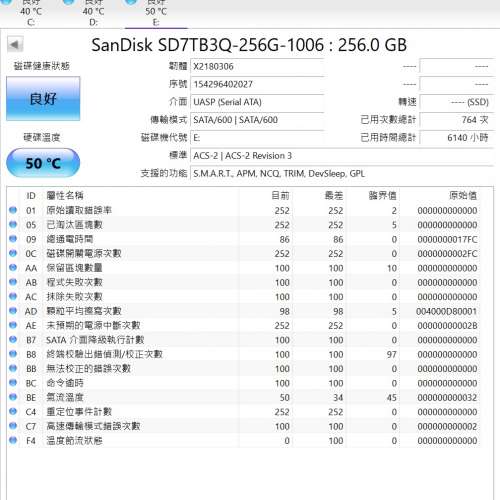The height and width of the screenshot is (500, 500).
Task: Click the power-on count value 764 次
Action: [x=456, y=120]
